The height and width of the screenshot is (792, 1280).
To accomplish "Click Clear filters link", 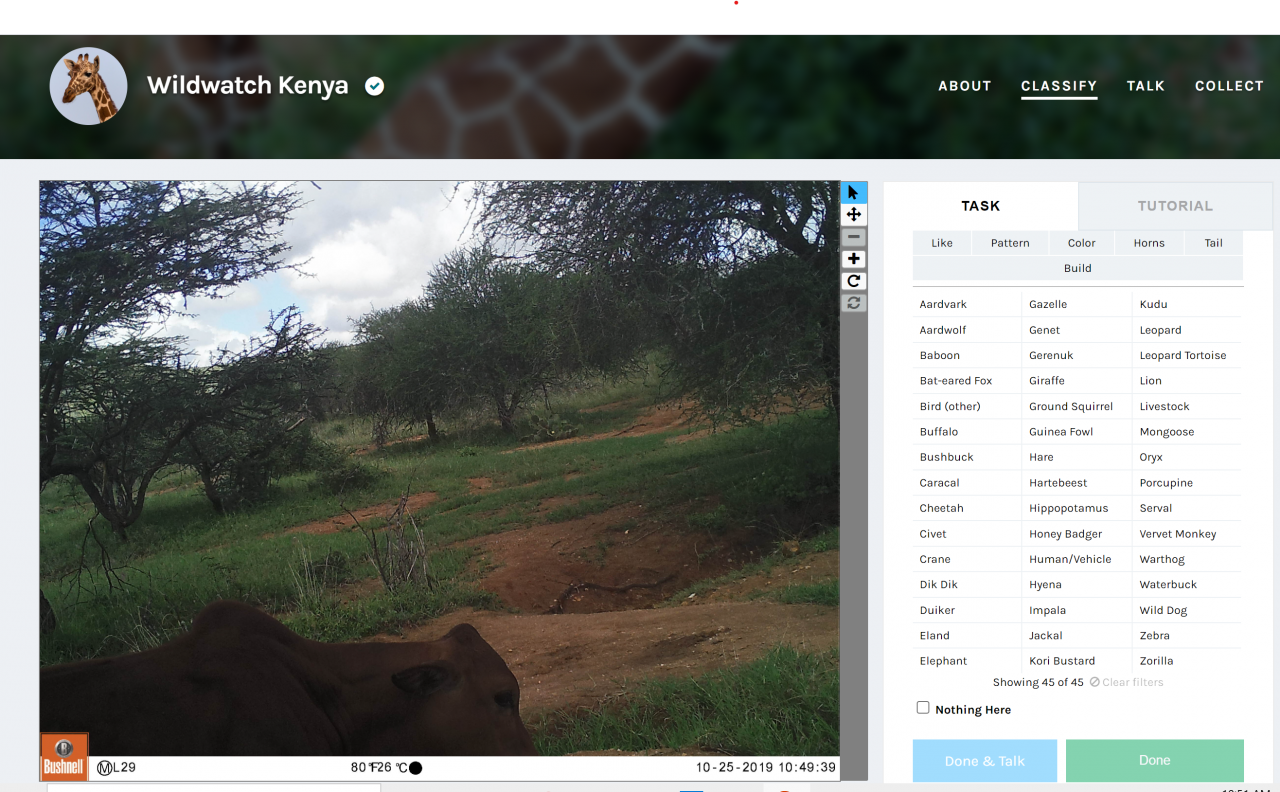I will point(1127,682).
